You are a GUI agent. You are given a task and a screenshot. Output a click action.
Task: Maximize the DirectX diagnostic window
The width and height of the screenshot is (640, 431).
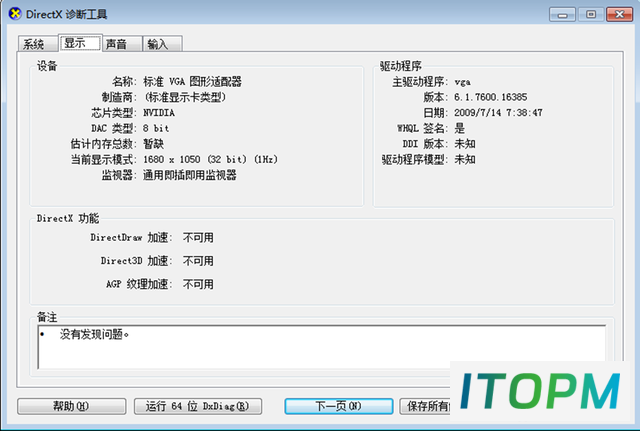point(591,15)
